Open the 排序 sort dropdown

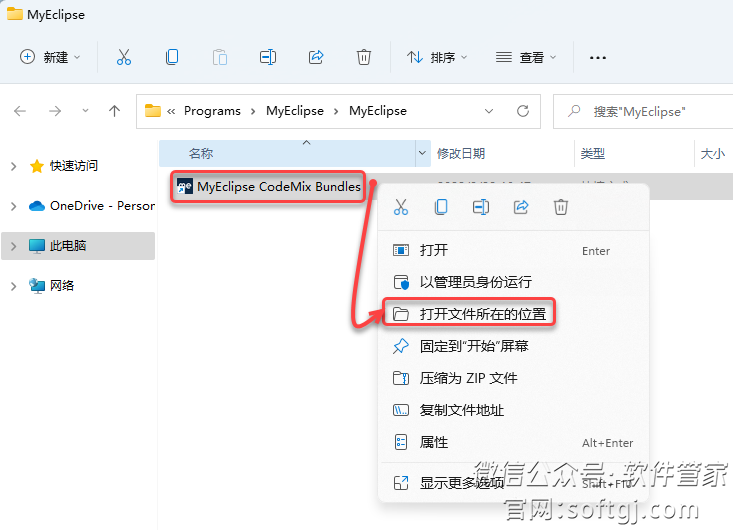tap(437, 57)
